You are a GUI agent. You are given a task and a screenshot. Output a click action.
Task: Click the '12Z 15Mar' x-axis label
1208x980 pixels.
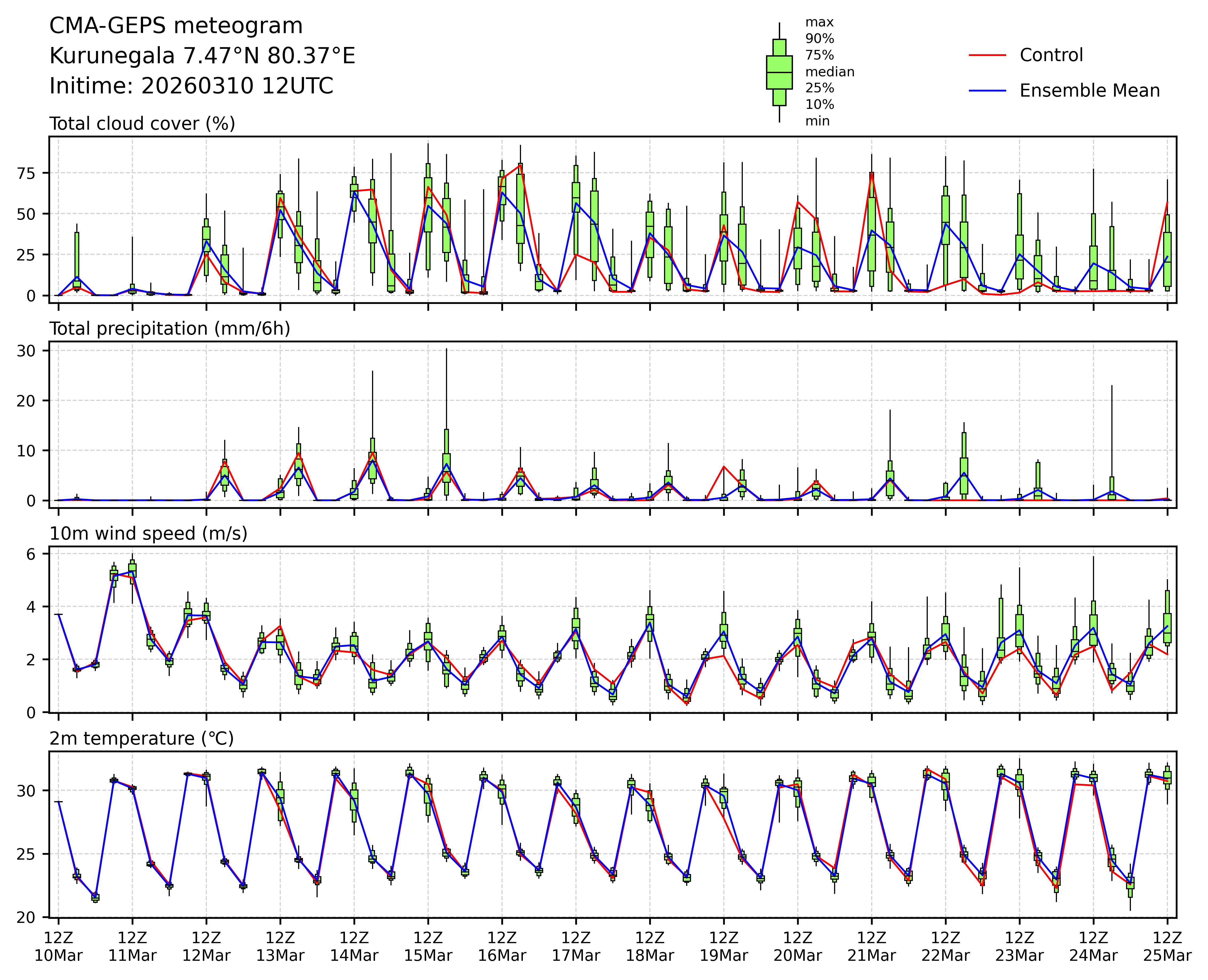(x=428, y=947)
